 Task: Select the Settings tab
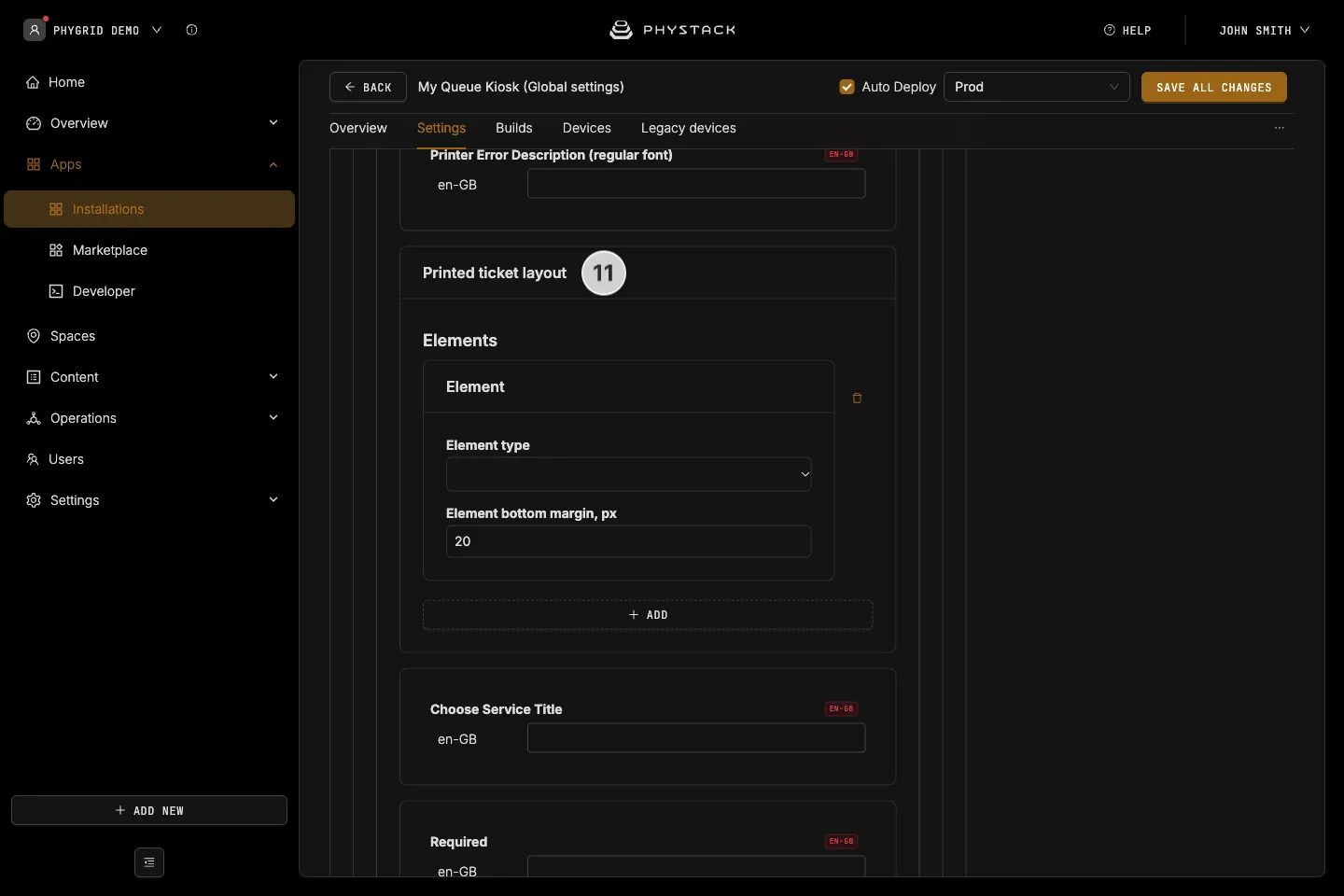tap(441, 128)
